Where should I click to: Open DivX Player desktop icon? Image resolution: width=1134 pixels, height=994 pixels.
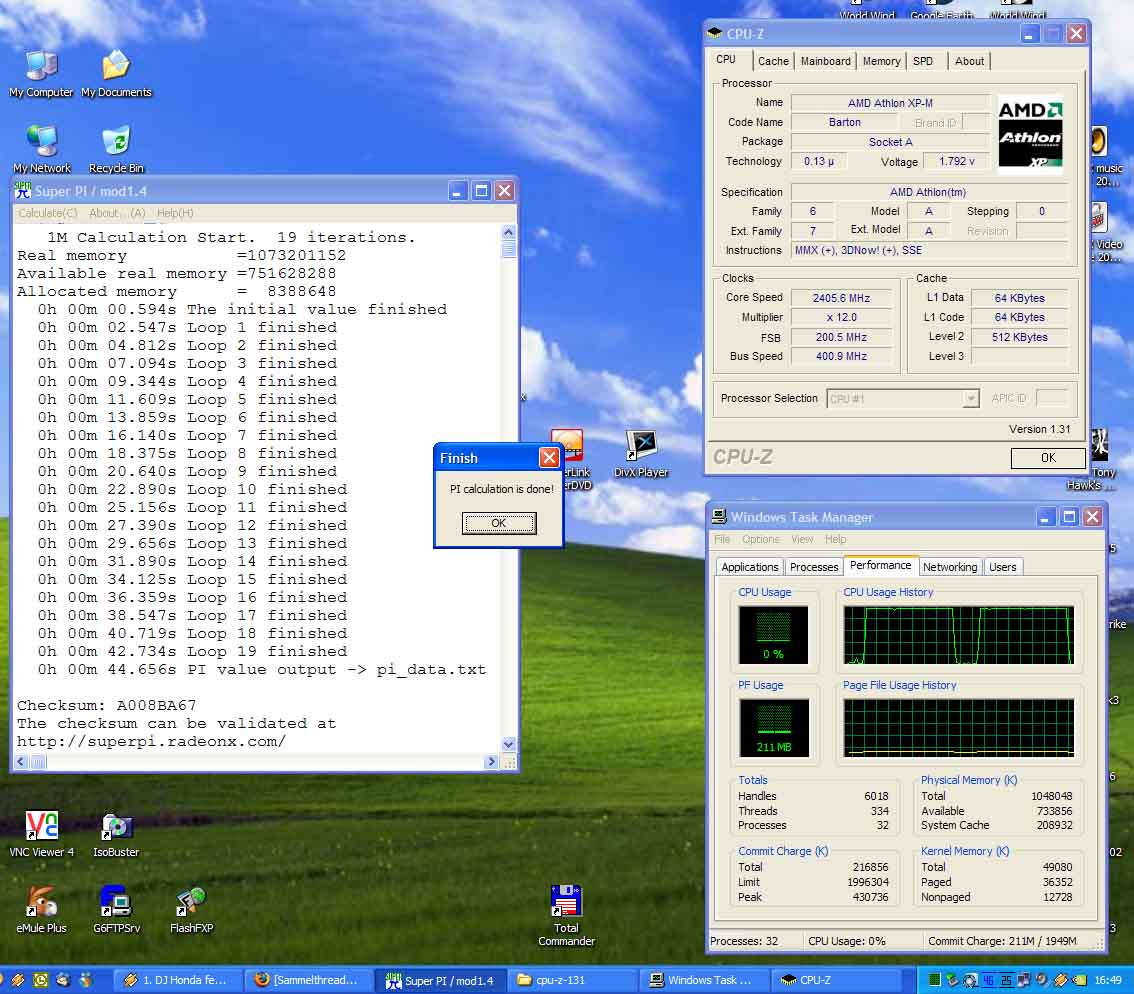click(641, 454)
